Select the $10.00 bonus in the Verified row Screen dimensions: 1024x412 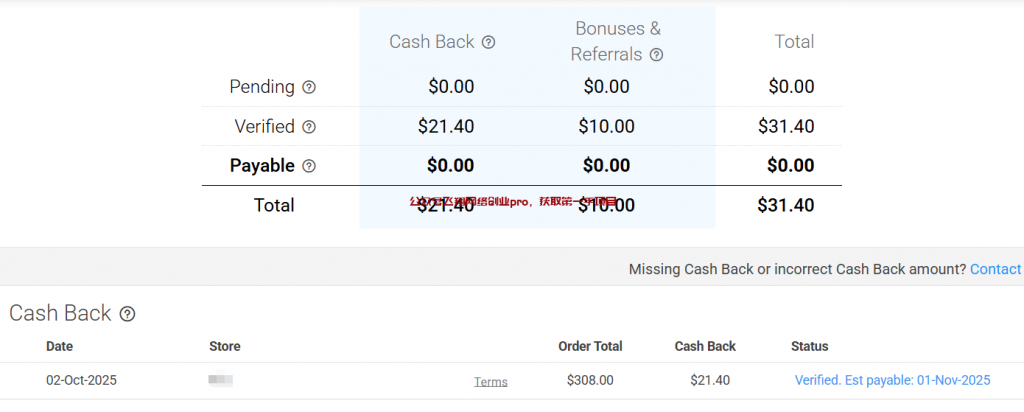point(606,127)
